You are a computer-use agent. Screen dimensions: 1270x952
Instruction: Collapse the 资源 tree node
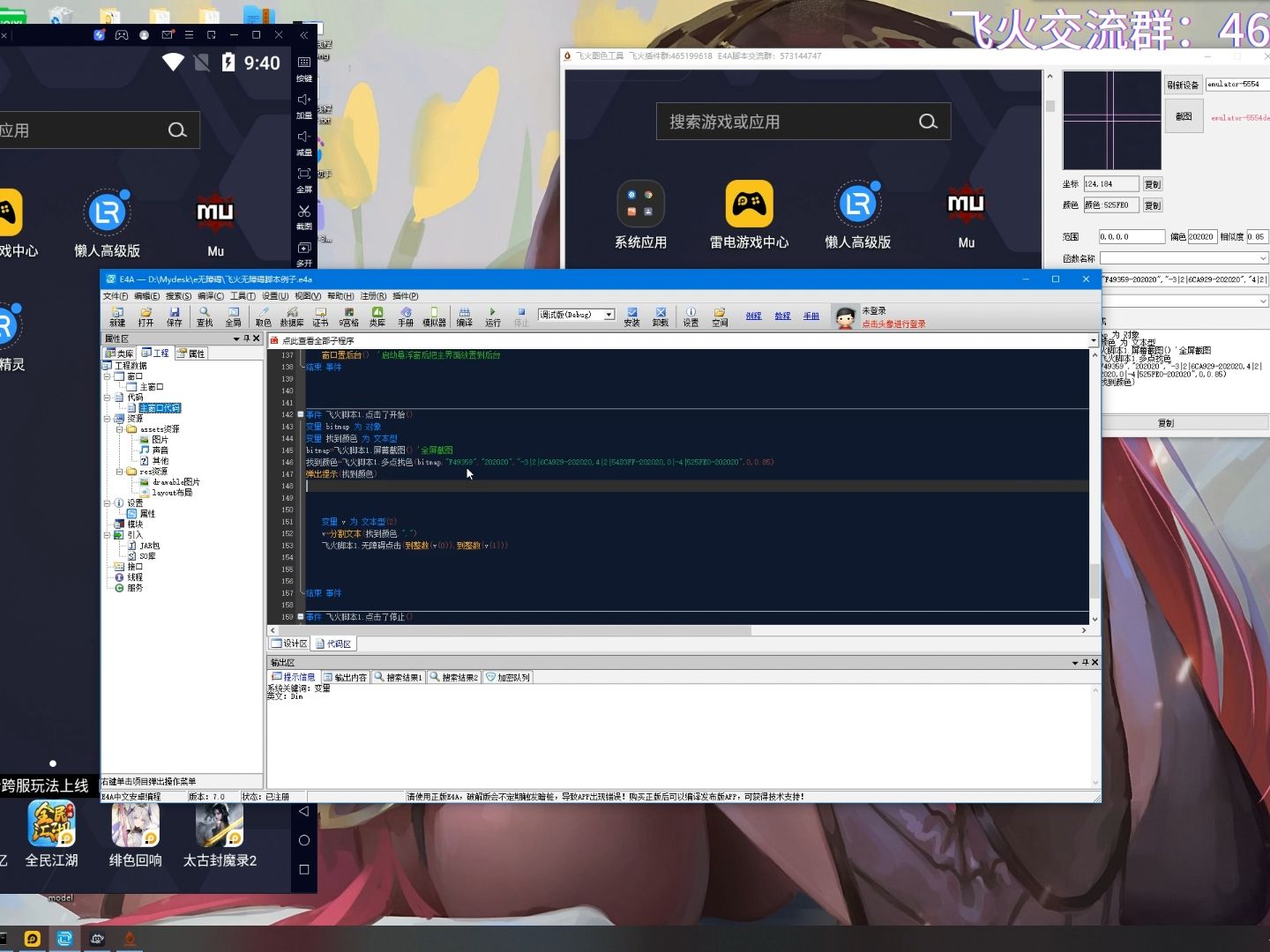(107, 419)
